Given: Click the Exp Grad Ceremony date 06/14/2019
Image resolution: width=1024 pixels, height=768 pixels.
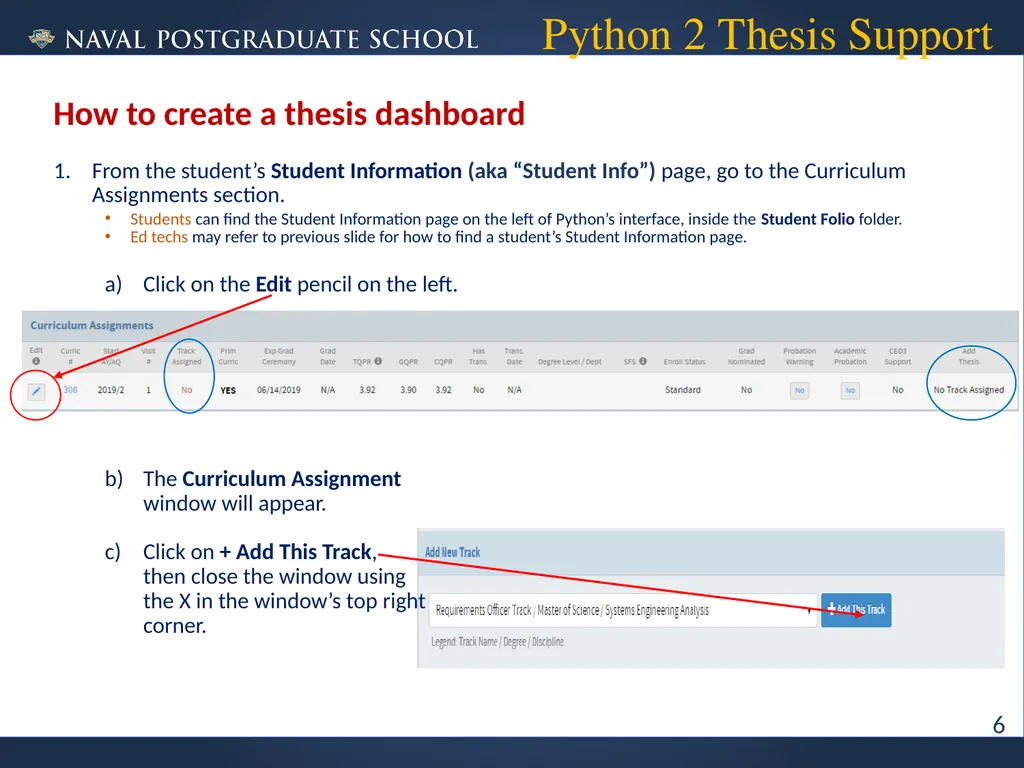Looking at the screenshot, I should 279,390.
